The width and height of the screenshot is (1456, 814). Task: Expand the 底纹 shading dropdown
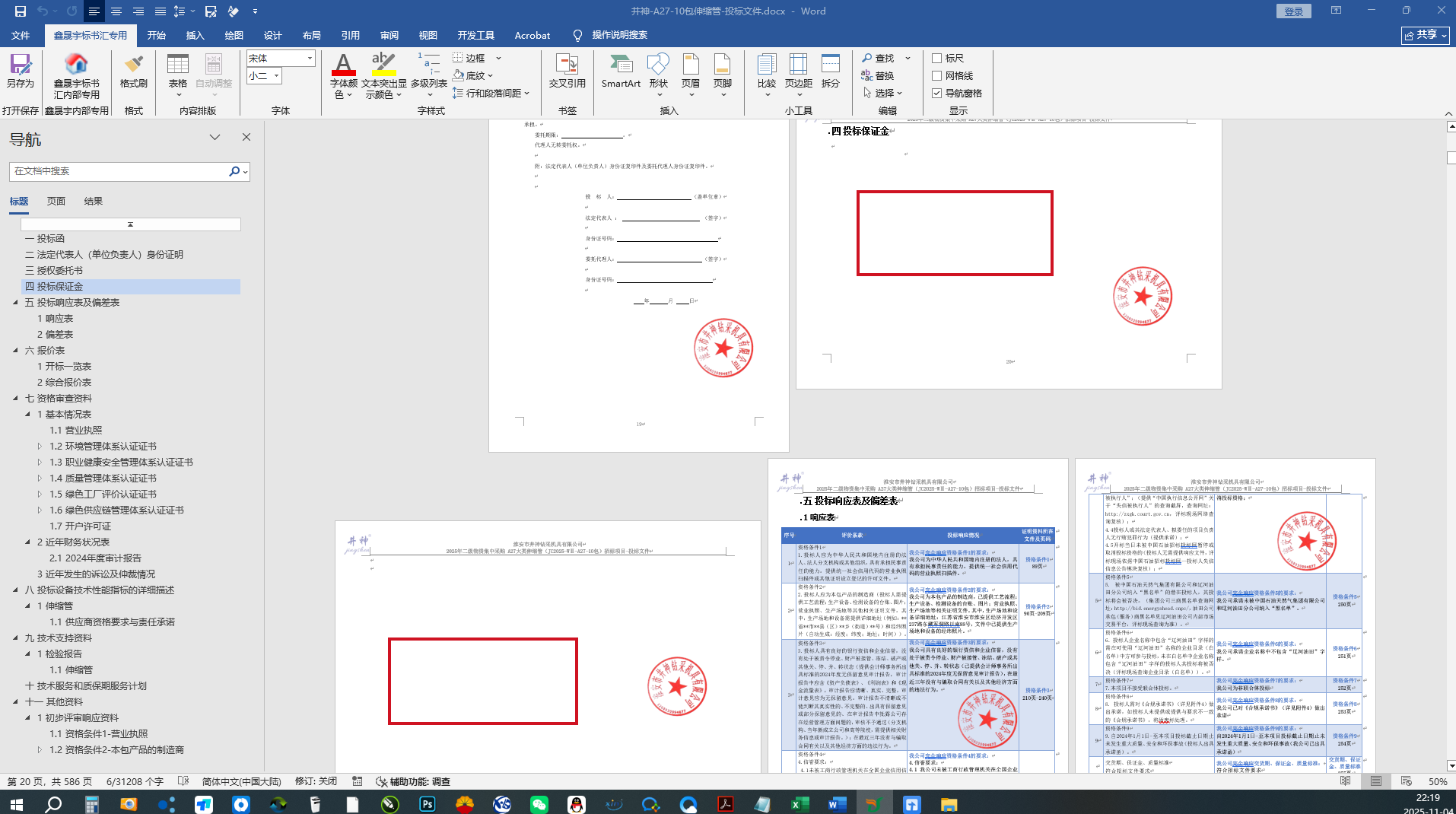[491, 75]
